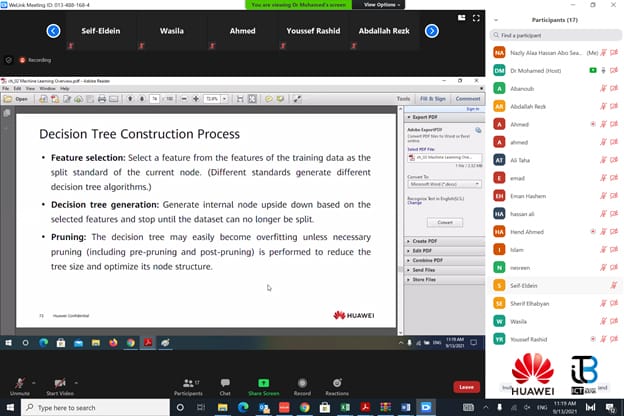Click the Convert button in Export PDF
The height and width of the screenshot is (416, 624).
445,222
